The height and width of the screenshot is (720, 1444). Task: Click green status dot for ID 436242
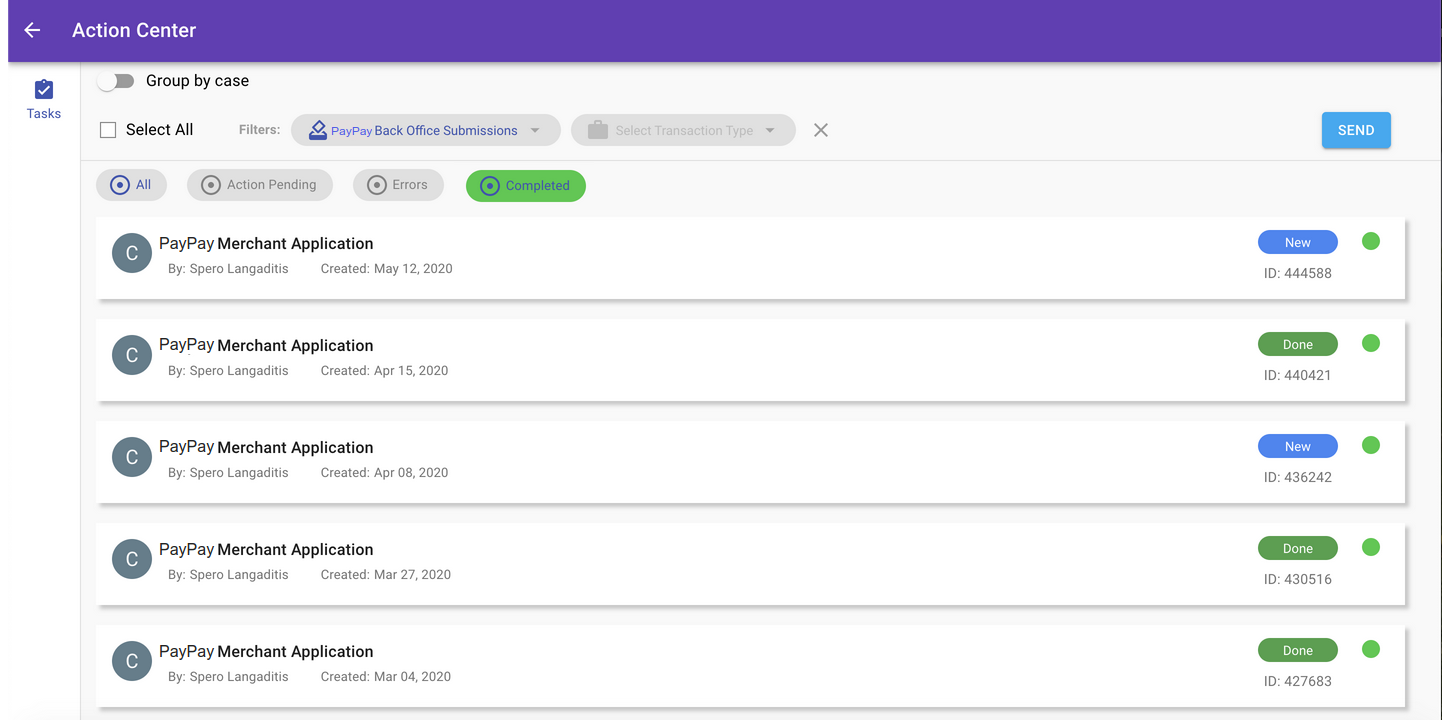(1371, 445)
